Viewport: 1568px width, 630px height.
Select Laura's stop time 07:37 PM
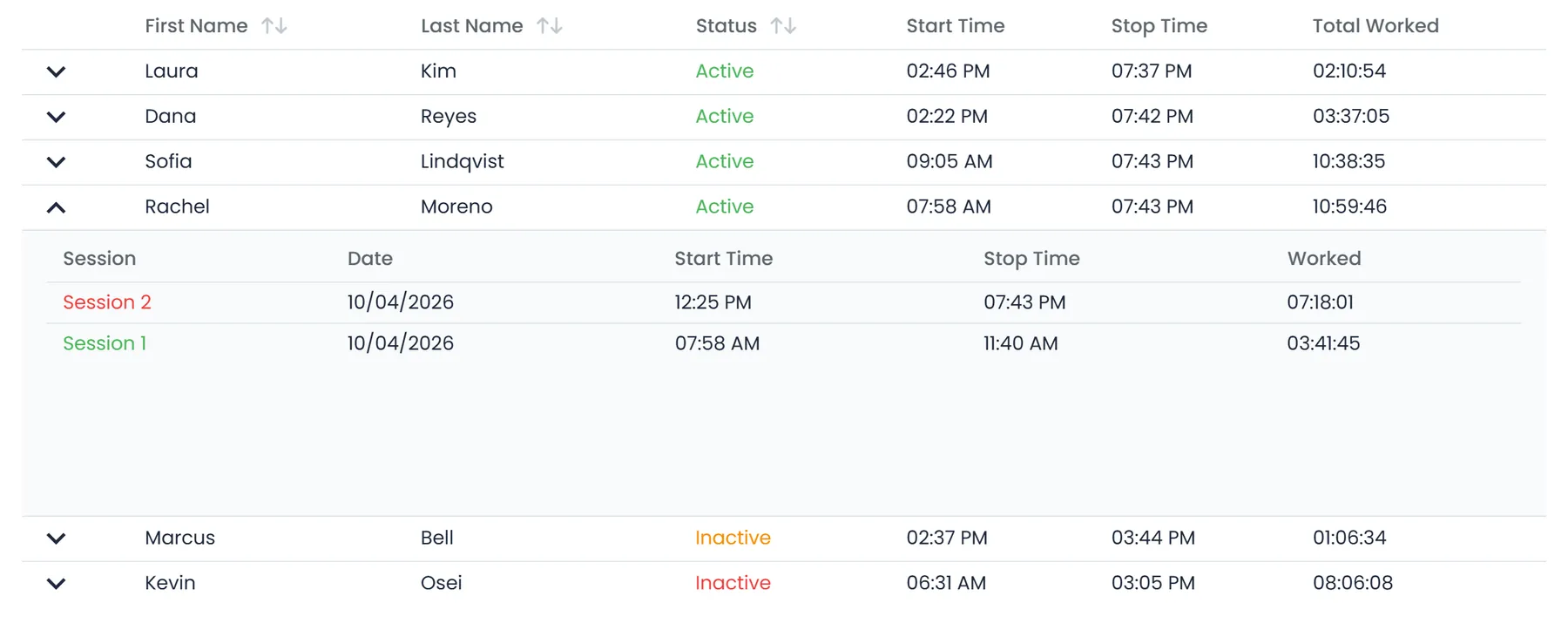pos(1152,71)
